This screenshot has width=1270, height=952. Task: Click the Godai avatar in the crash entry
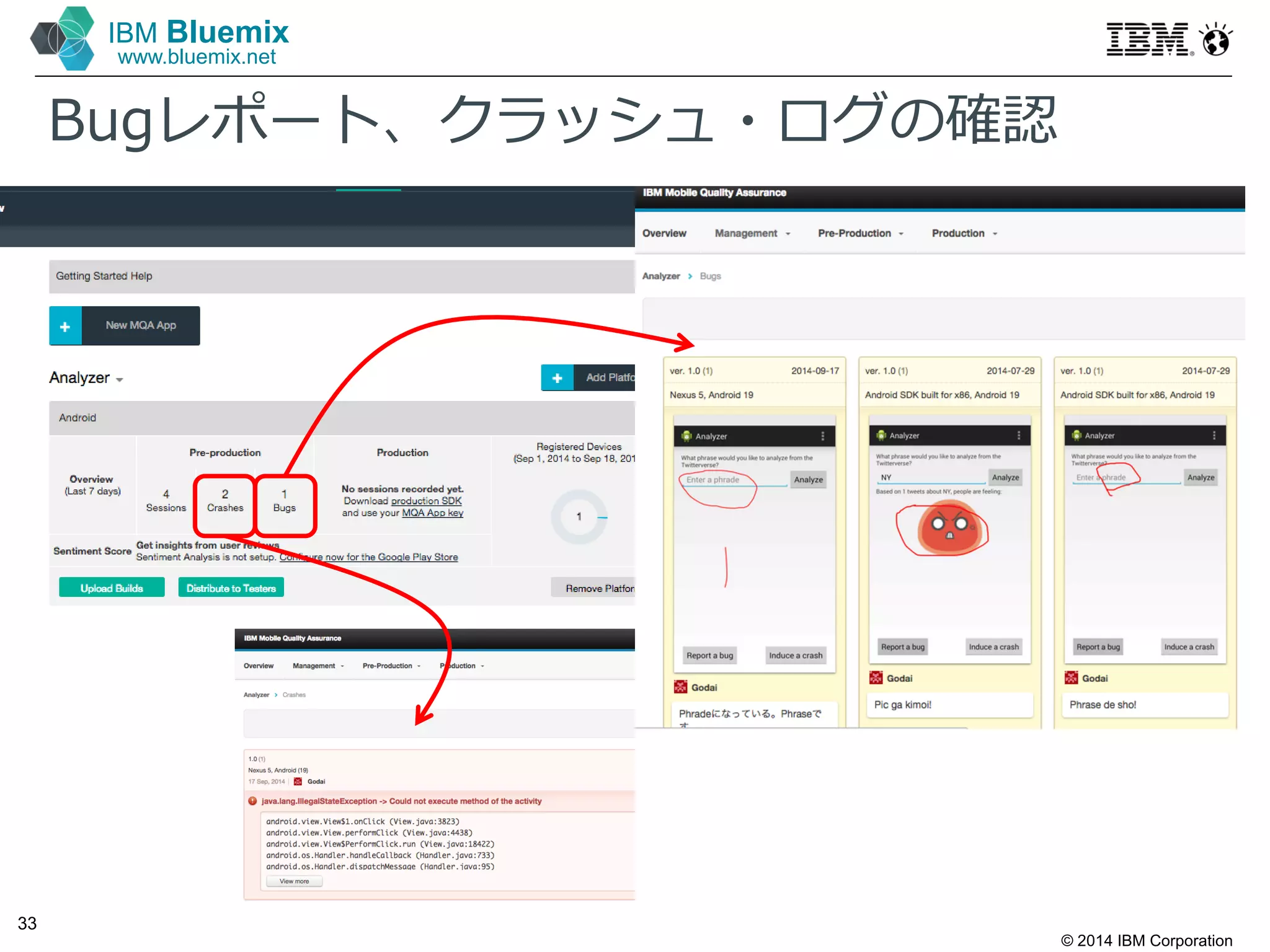click(x=298, y=782)
